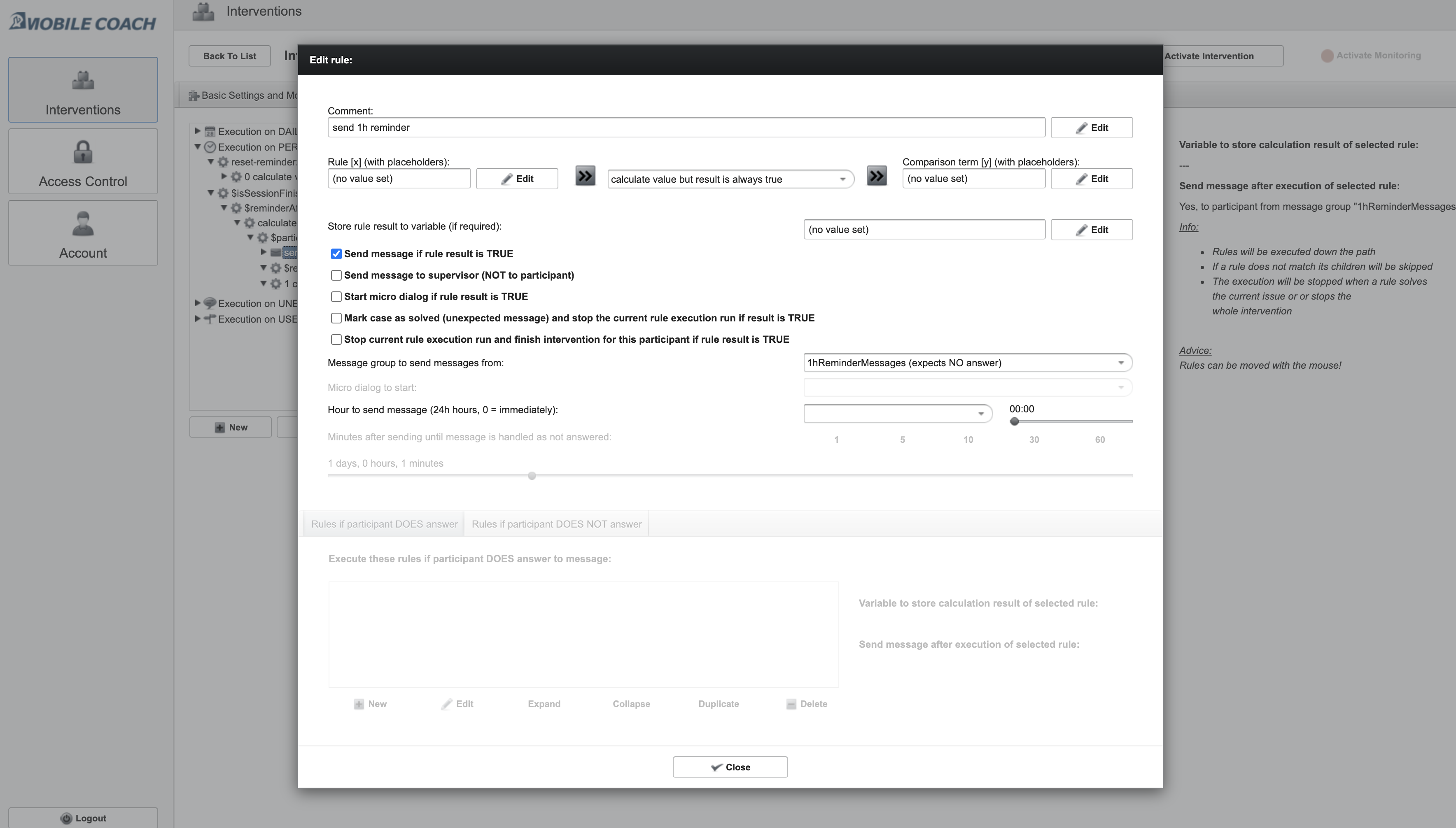Viewport: 1456px width, 828px height.
Task: Open Access Control lock icon
Action: click(x=83, y=152)
